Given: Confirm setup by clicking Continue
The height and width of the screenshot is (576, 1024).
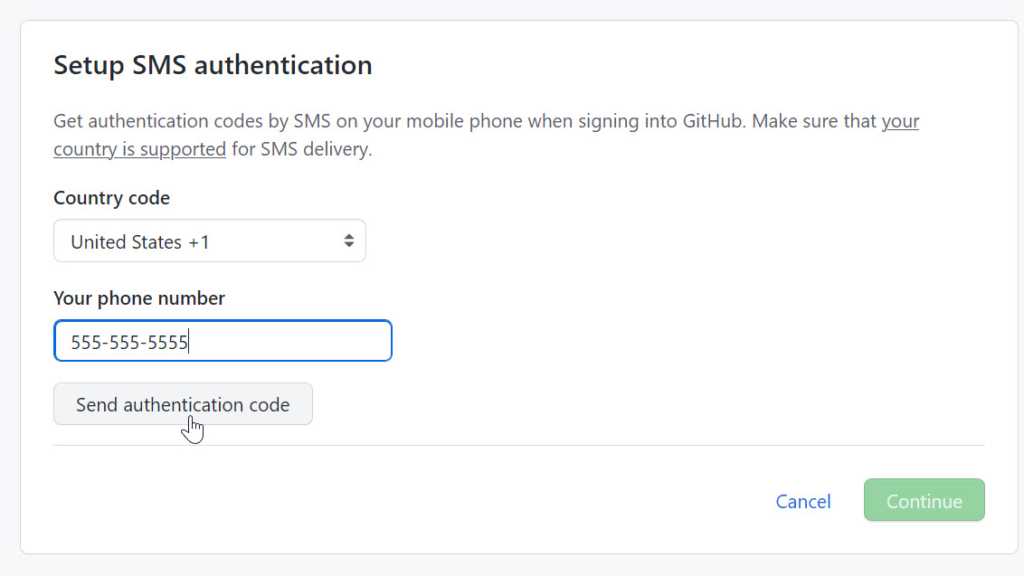Looking at the screenshot, I should [x=923, y=500].
